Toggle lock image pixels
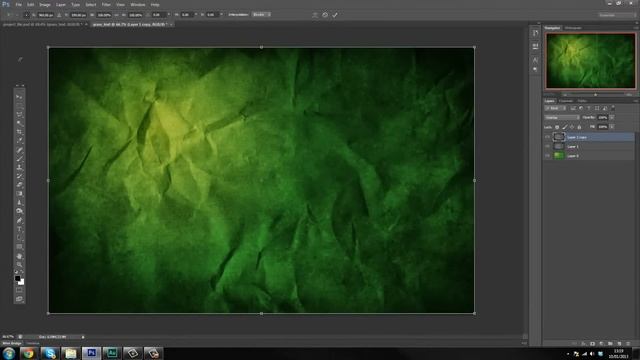 (x=564, y=127)
